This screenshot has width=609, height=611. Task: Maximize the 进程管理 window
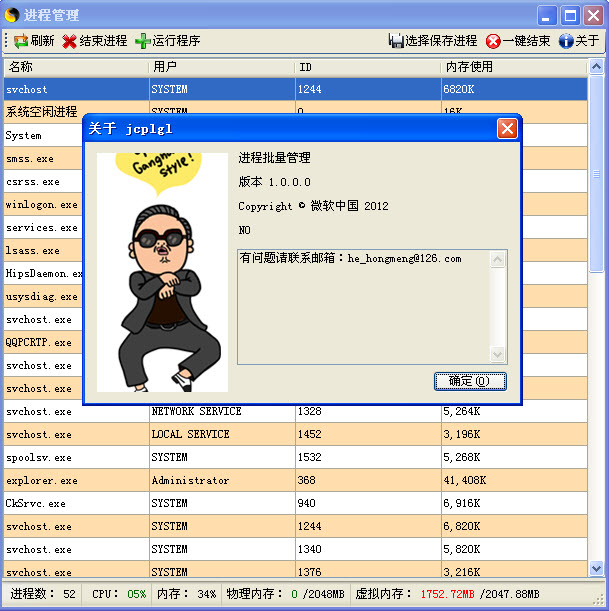(x=570, y=16)
